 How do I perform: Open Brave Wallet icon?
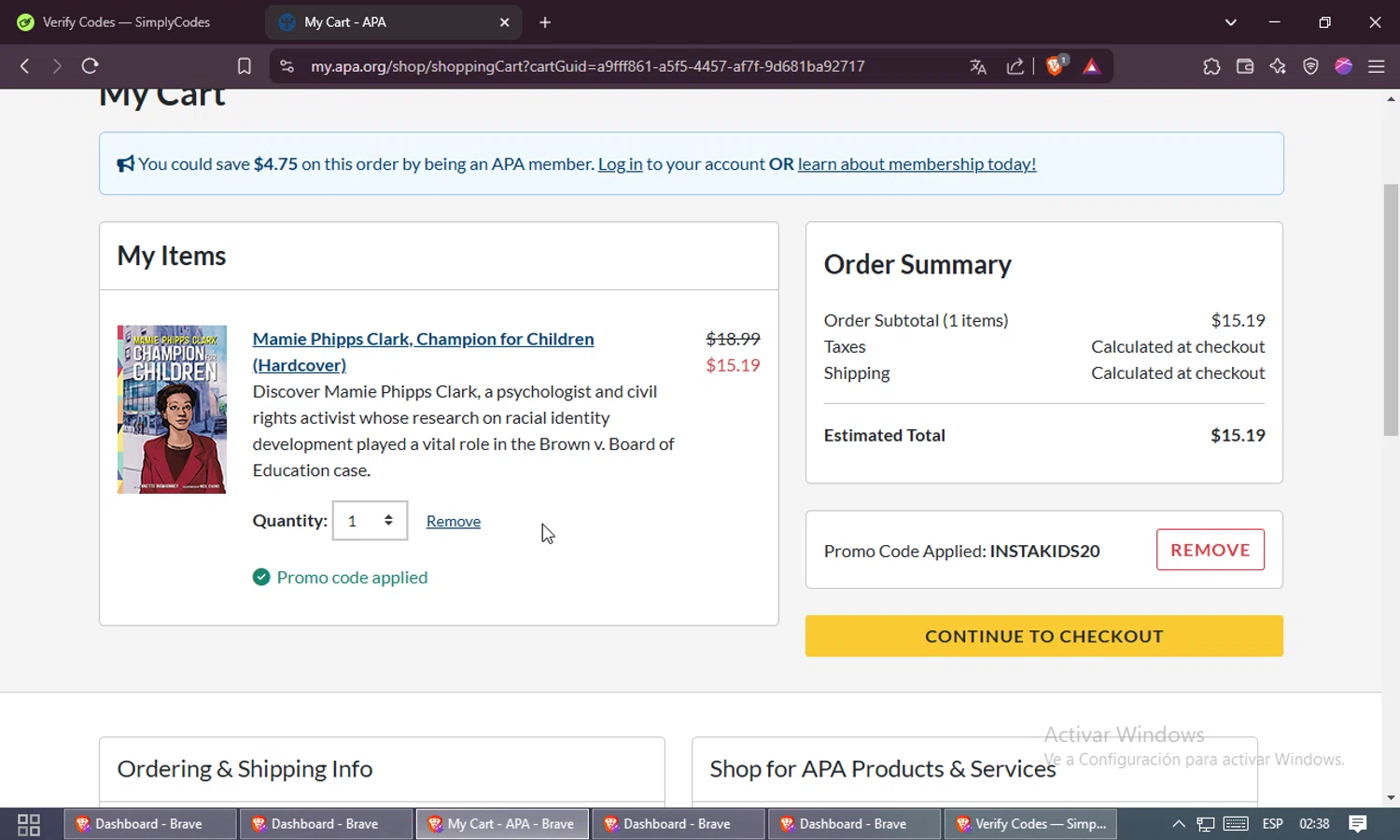(x=1245, y=66)
